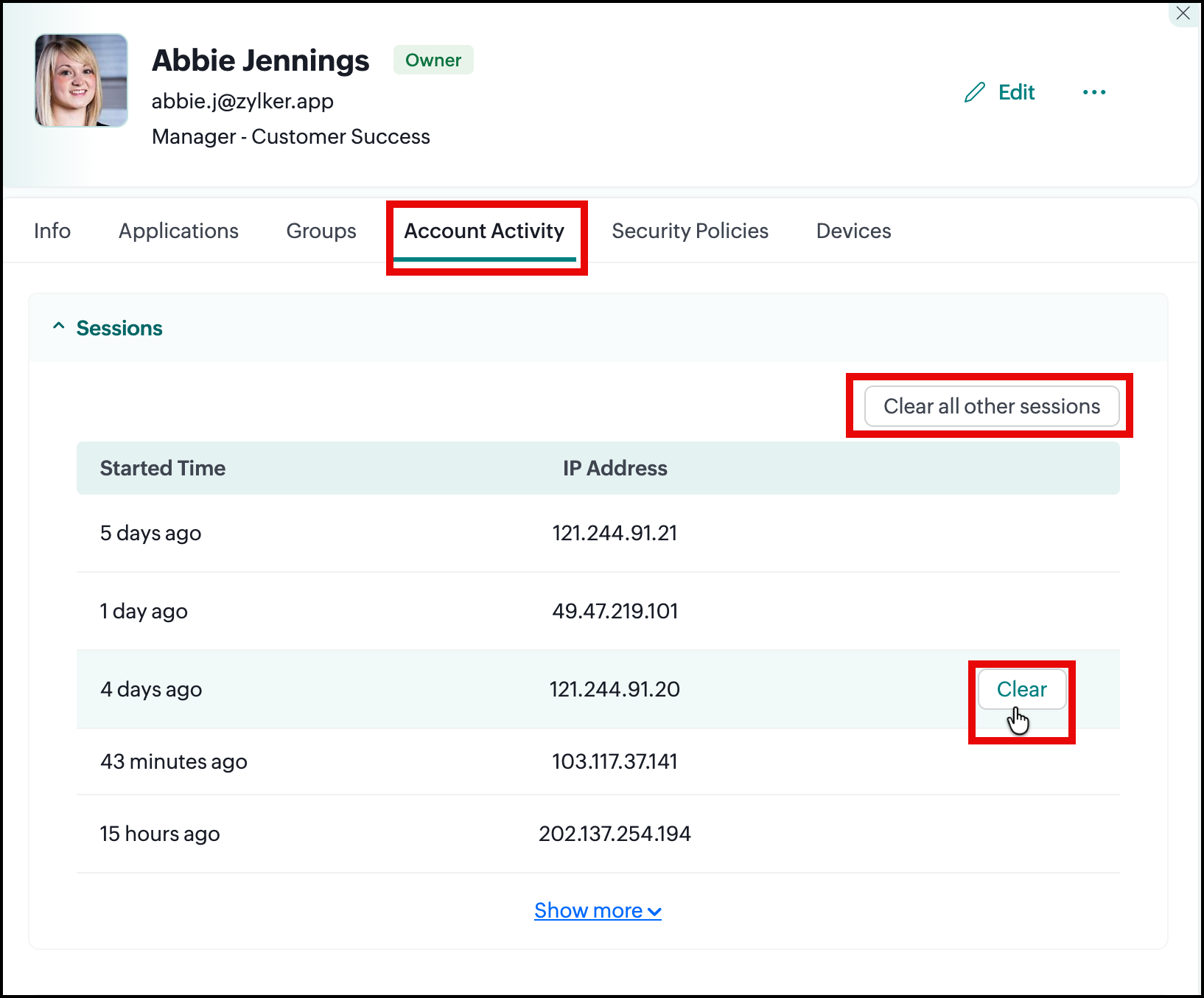Open the Applications tab
Viewport: 1204px width, 998px height.
click(x=178, y=231)
